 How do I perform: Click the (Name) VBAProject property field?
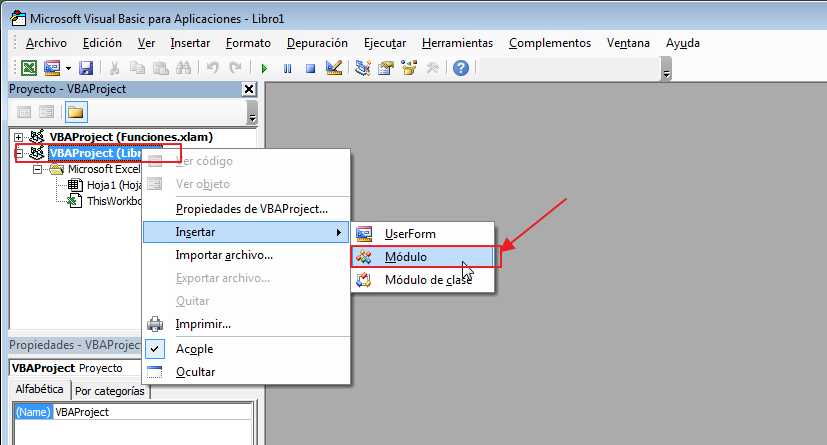click(x=150, y=412)
